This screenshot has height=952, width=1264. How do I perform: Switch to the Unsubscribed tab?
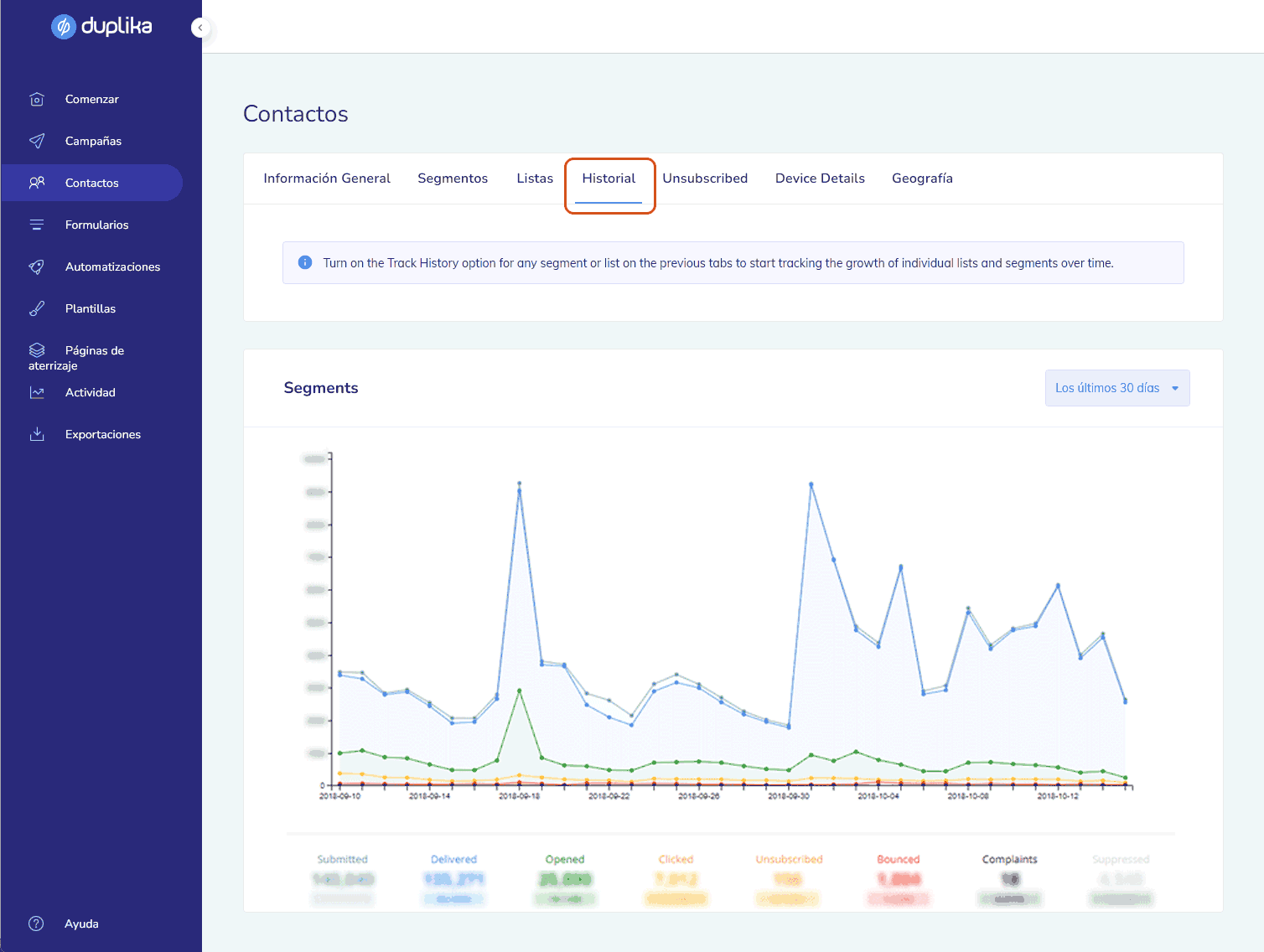point(705,178)
